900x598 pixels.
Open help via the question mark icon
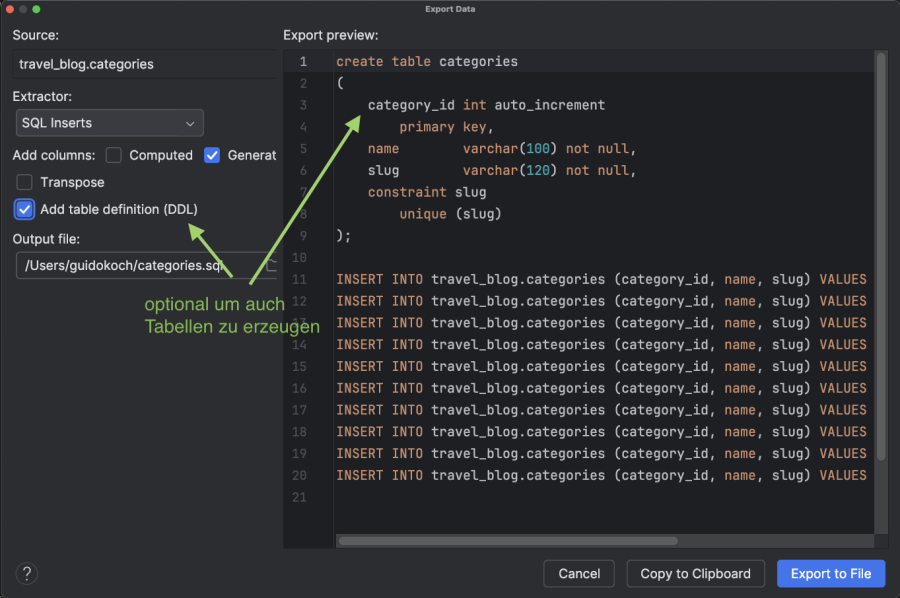coord(26,573)
